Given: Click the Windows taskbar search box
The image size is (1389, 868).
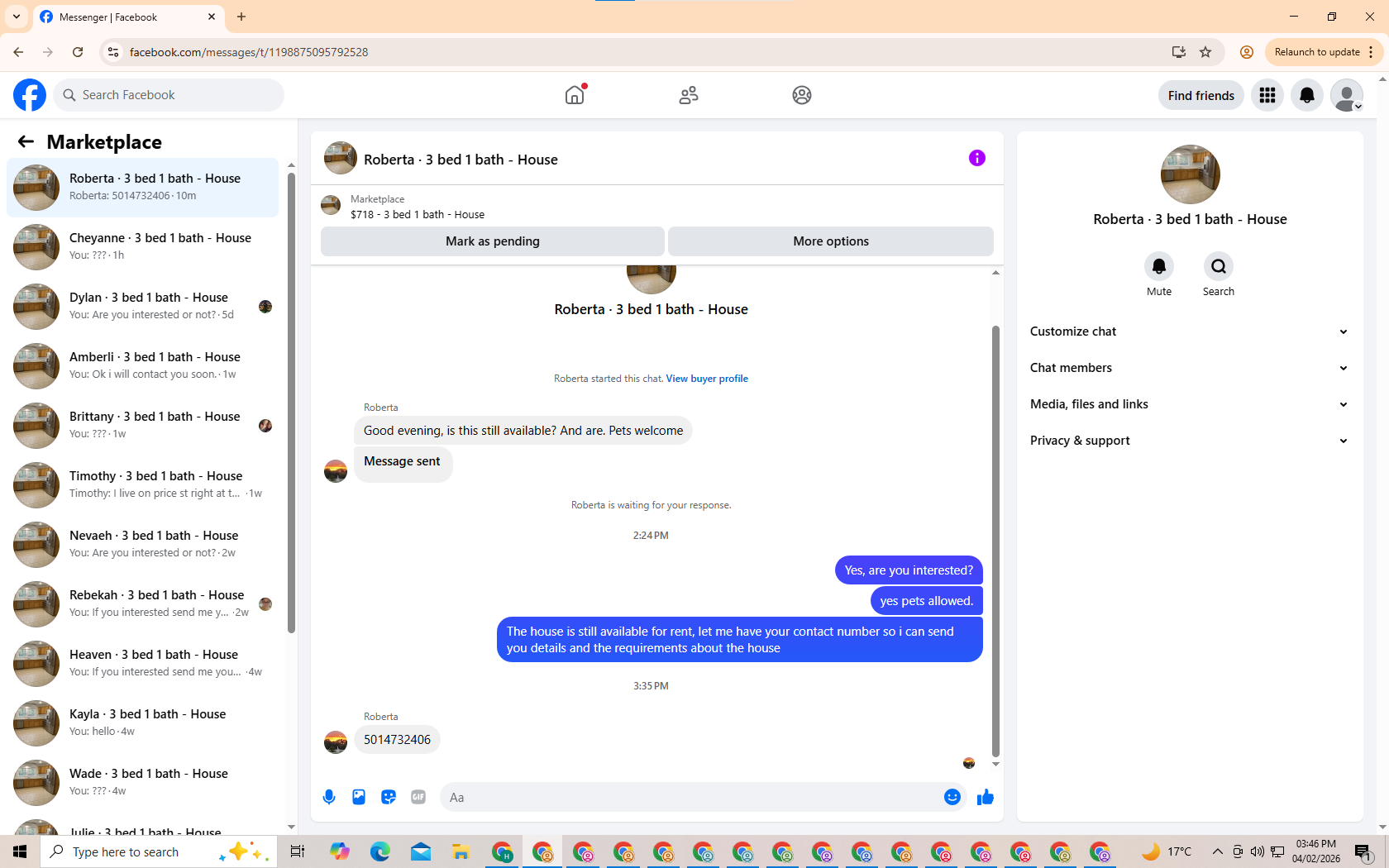Looking at the screenshot, I should (x=159, y=851).
